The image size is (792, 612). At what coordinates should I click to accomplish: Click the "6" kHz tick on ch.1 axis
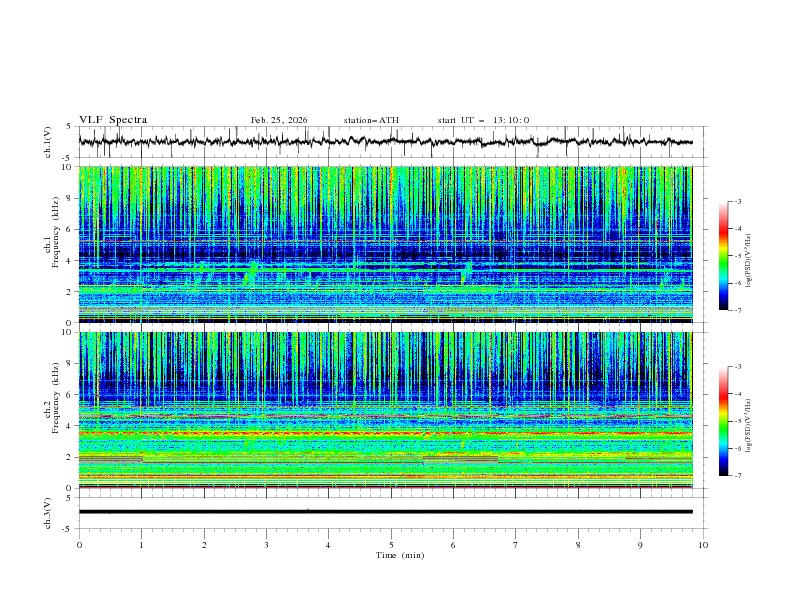[x=70, y=230]
